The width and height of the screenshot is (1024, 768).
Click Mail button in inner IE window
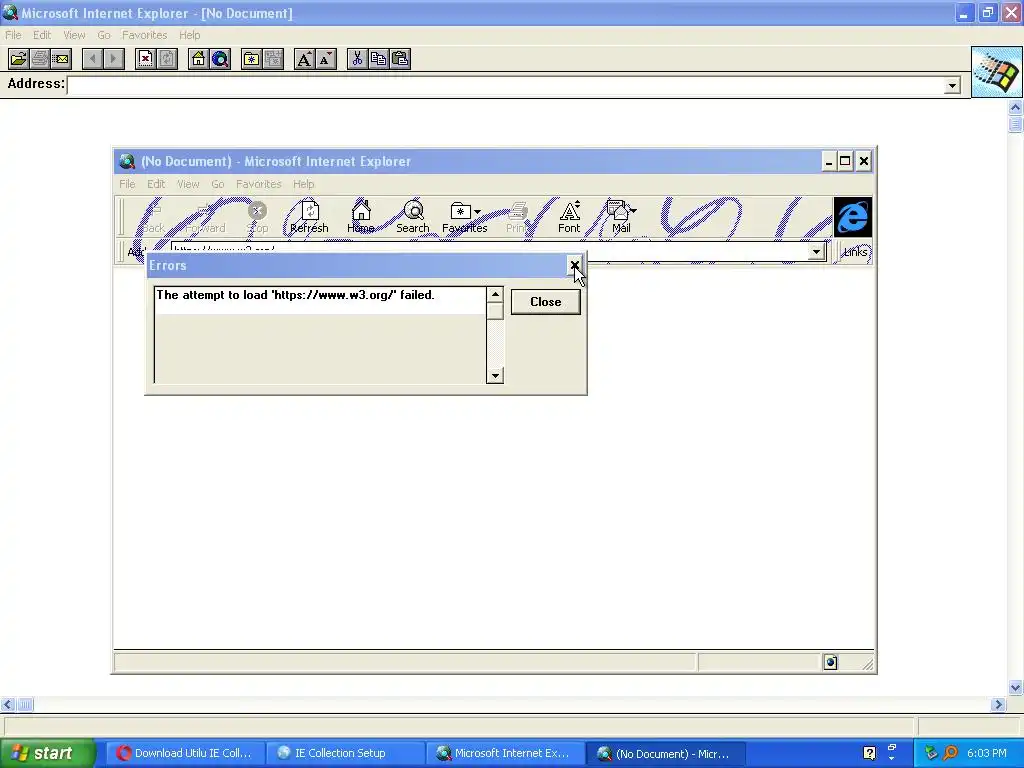point(621,217)
